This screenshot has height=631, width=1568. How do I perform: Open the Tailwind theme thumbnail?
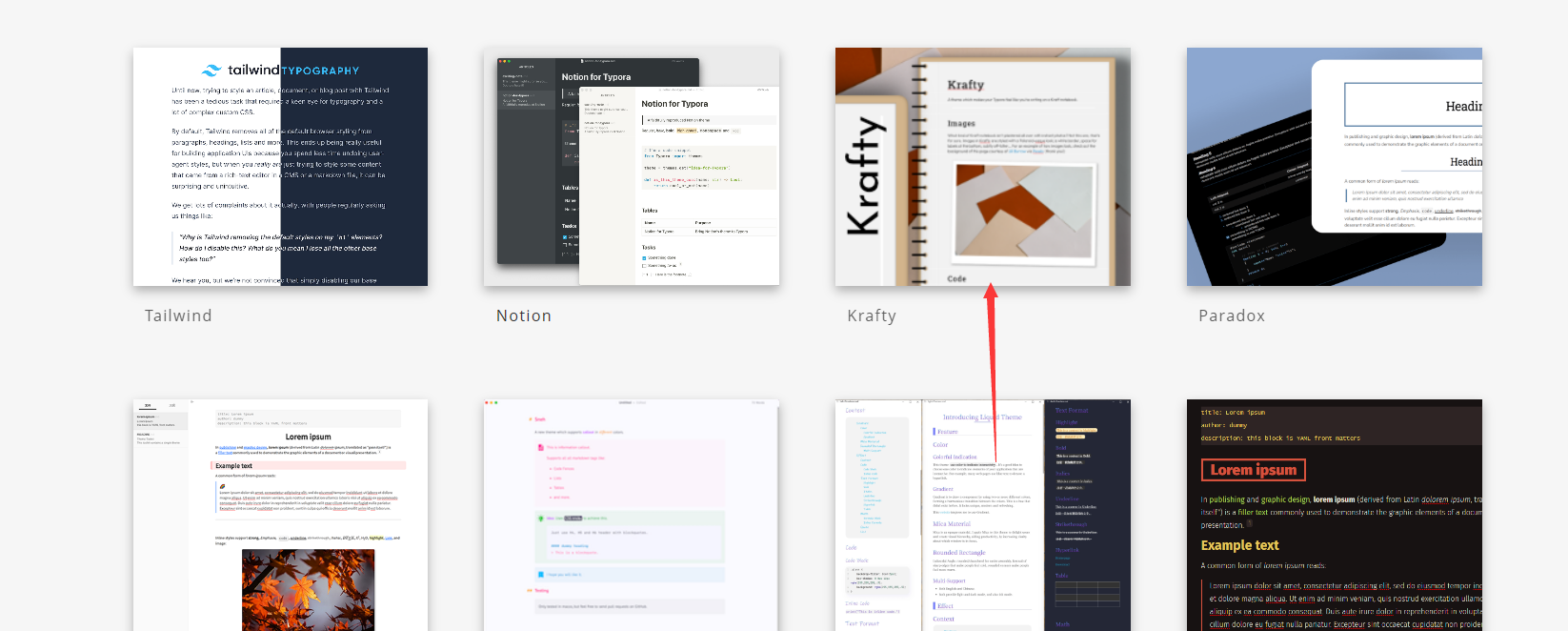280,167
